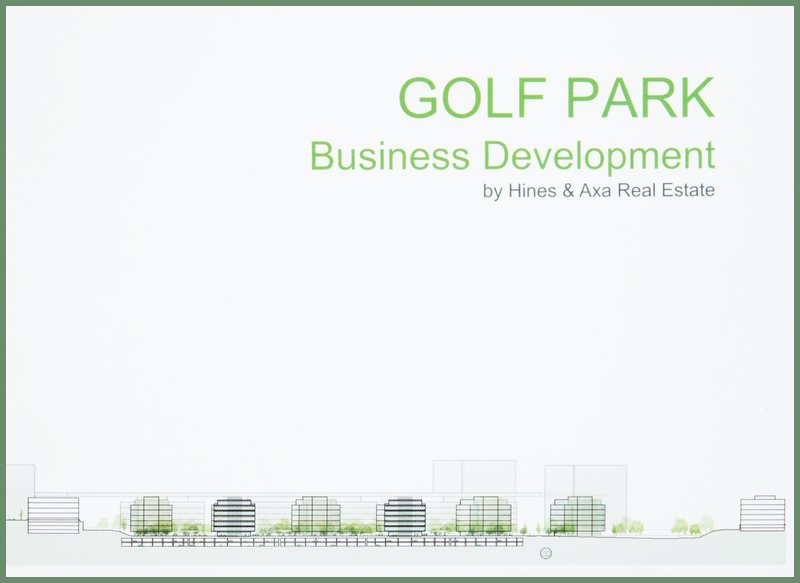This screenshot has width=800, height=583.
Task: Click the second dark-striped building from the left
Action: click(405, 515)
